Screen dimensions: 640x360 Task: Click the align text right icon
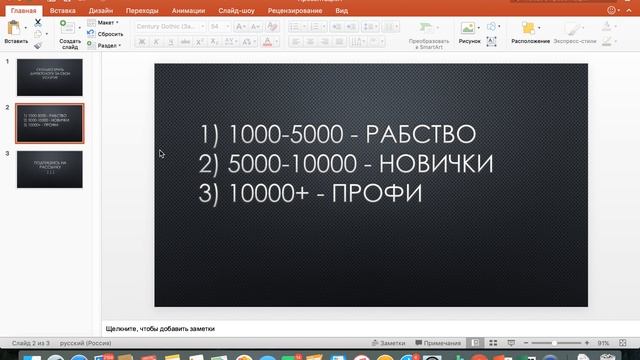point(324,42)
